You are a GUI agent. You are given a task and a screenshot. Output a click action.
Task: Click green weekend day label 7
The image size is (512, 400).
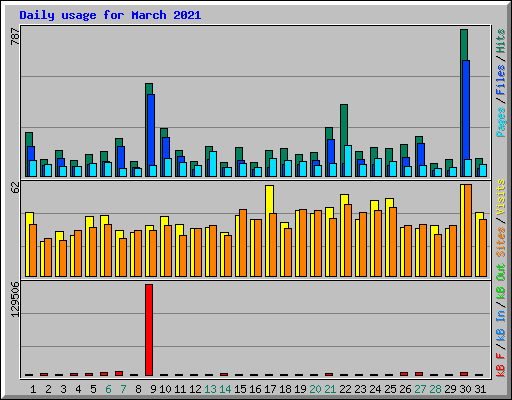123,389
